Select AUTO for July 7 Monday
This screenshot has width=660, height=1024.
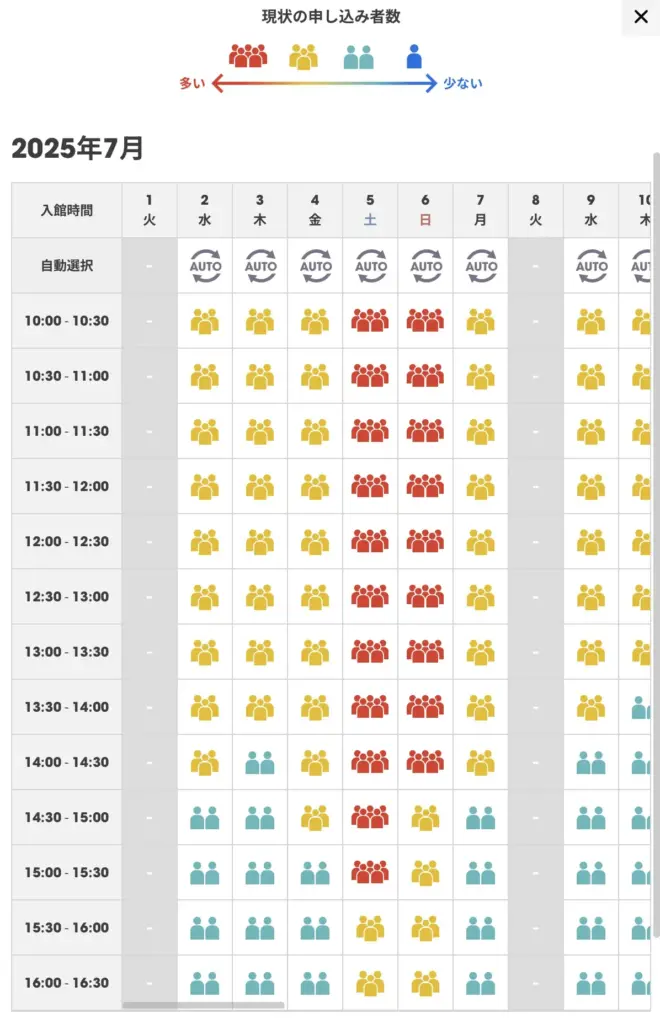(480, 266)
